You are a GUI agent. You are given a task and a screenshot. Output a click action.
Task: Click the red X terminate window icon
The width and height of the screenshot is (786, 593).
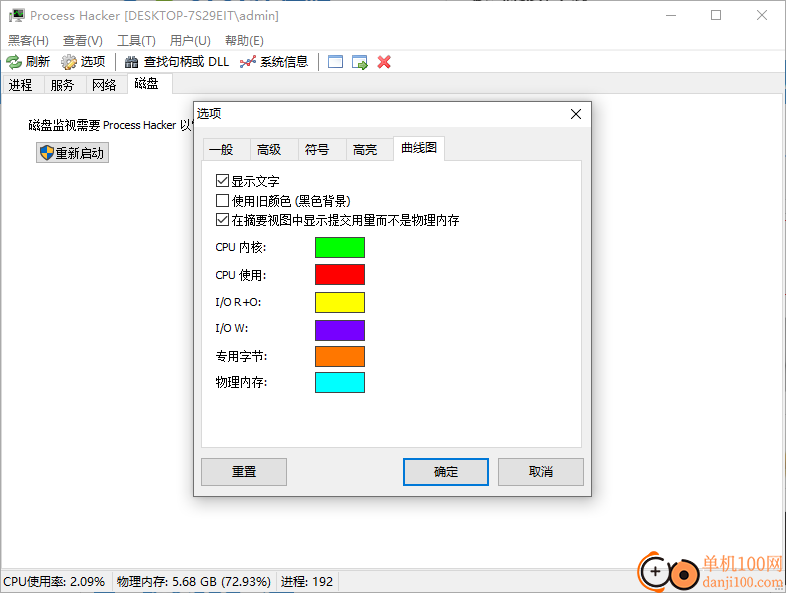[384, 62]
